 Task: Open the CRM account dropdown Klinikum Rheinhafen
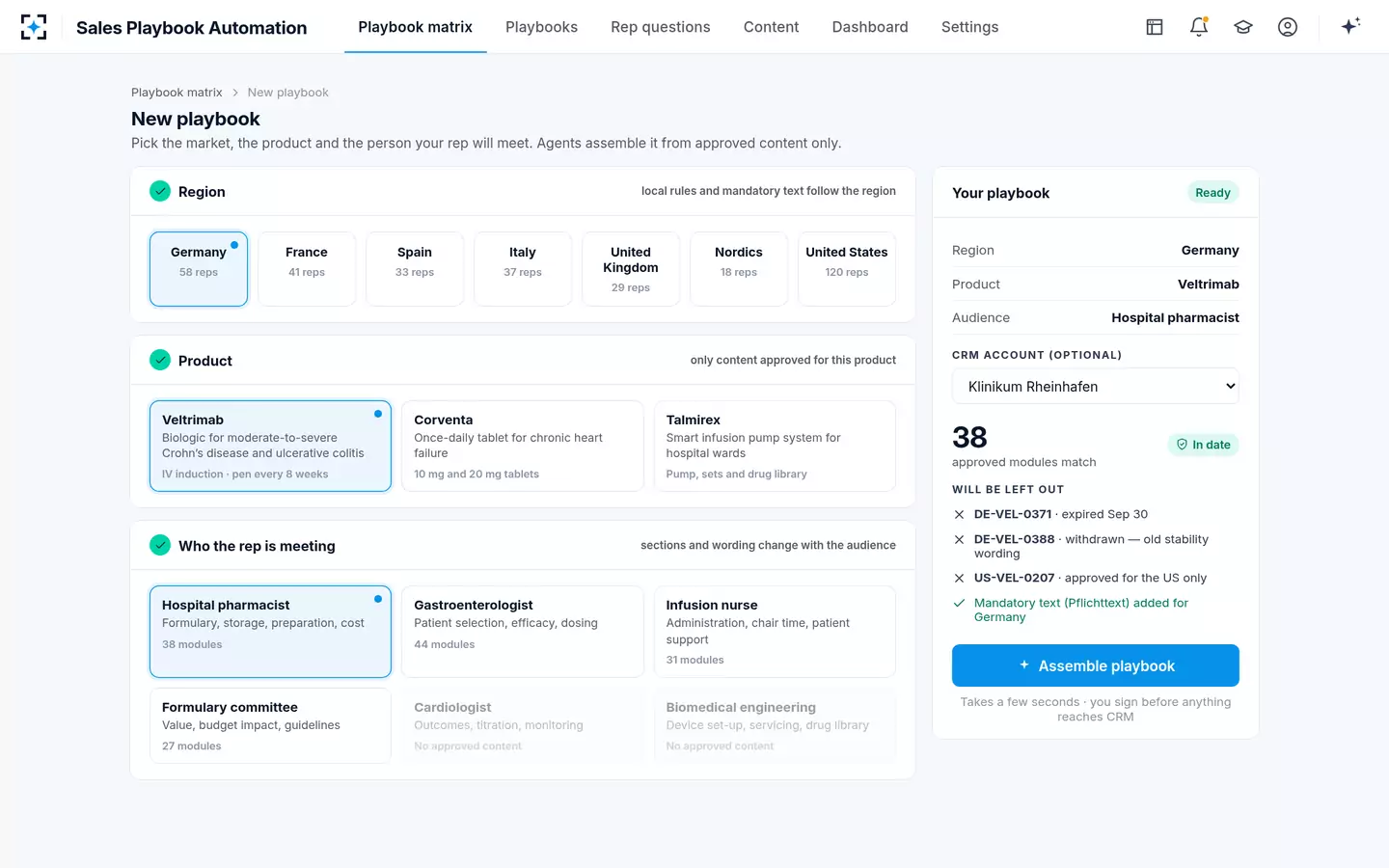click(x=1096, y=387)
